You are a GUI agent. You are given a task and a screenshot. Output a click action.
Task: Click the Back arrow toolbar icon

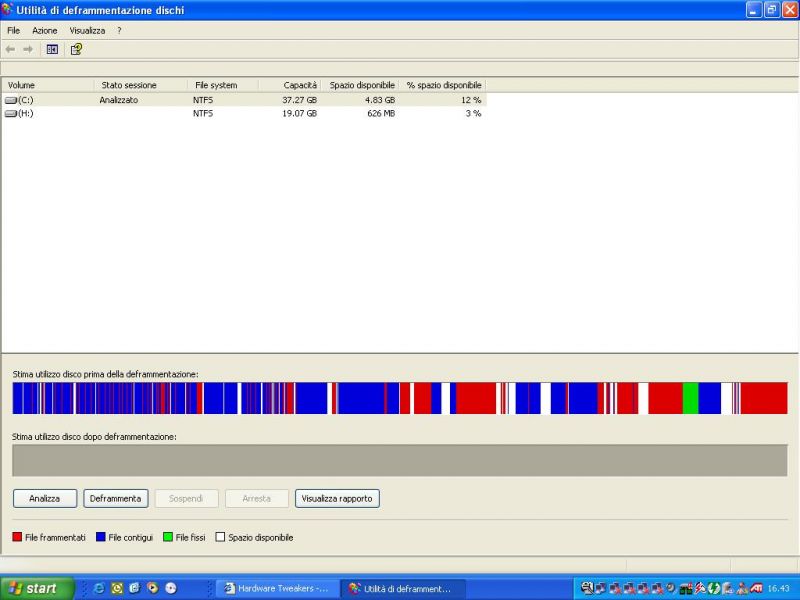pyautogui.click(x=10, y=49)
